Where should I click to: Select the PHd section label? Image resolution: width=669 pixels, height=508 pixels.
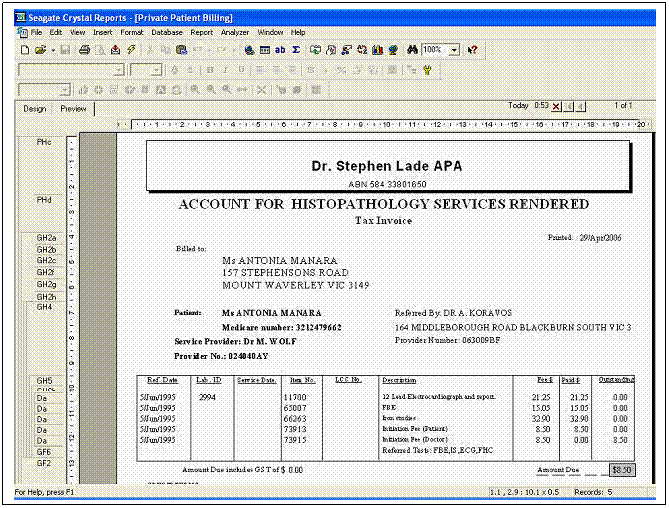click(44, 200)
